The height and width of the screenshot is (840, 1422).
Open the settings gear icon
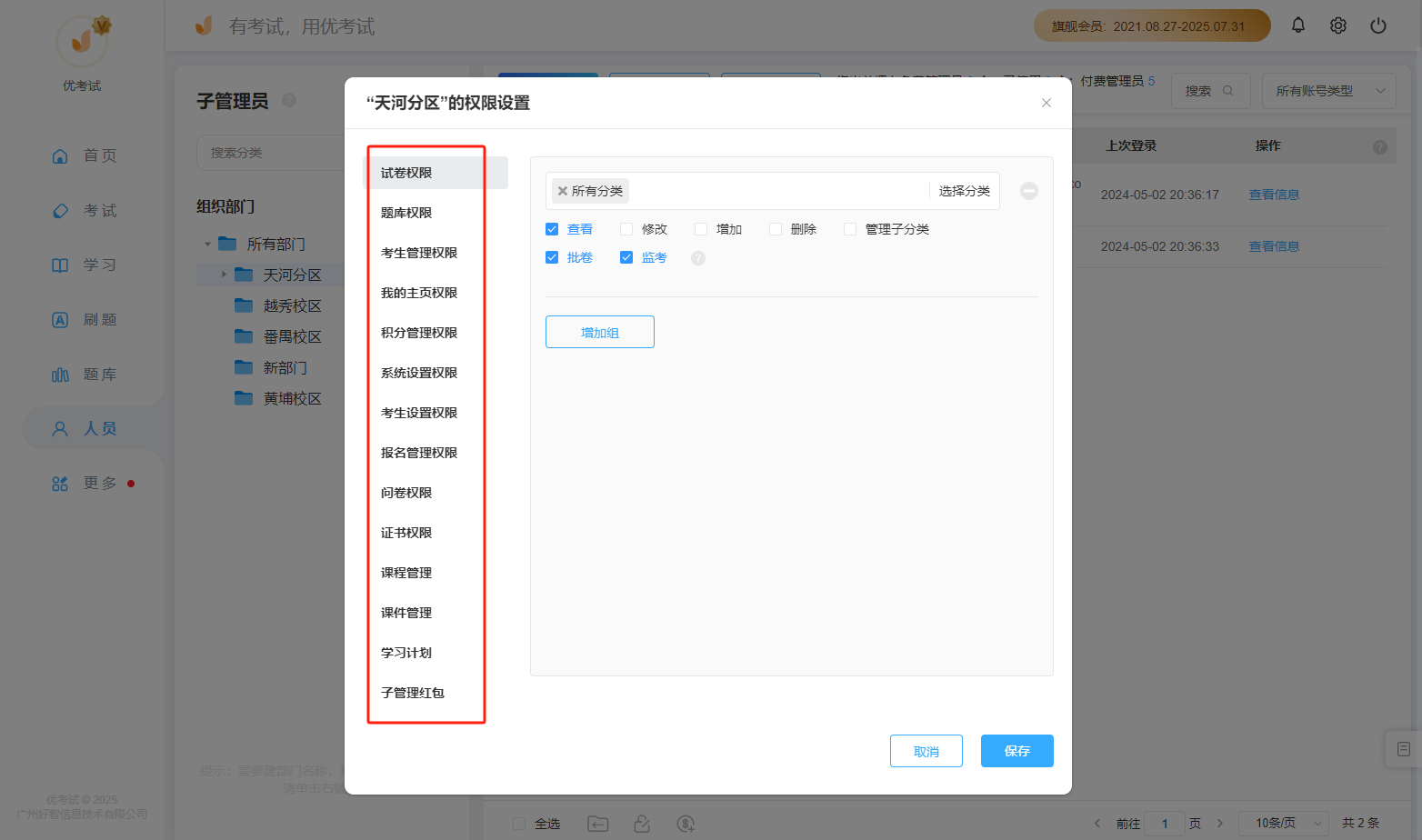pos(1338,25)
